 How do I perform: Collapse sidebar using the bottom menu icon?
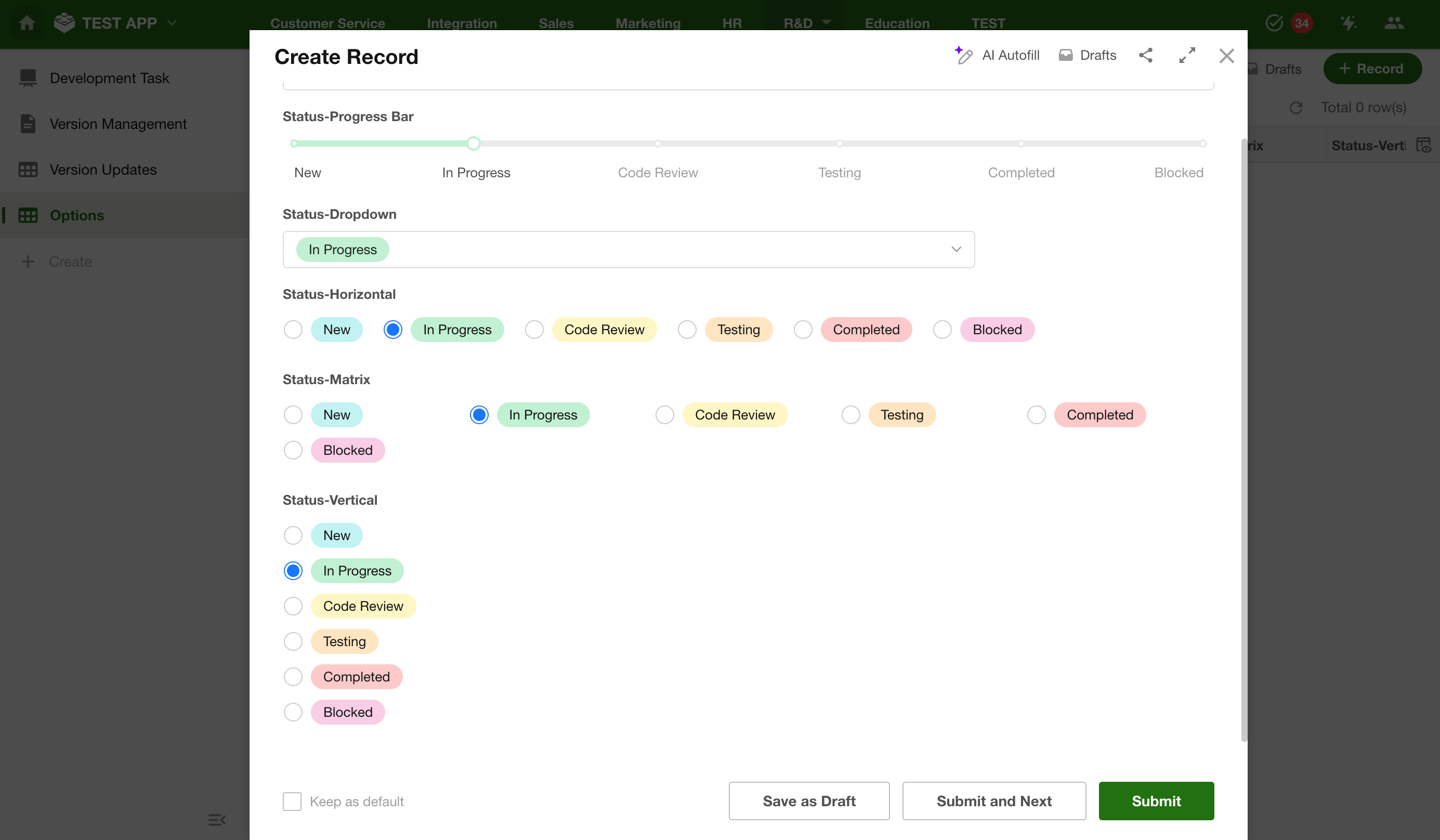(217, 820)
